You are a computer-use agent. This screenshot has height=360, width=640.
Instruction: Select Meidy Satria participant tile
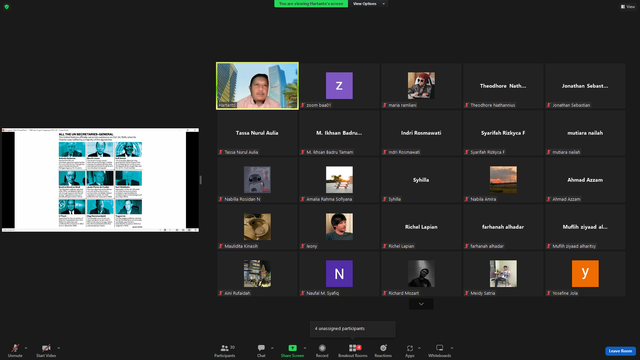click(503, 273)
